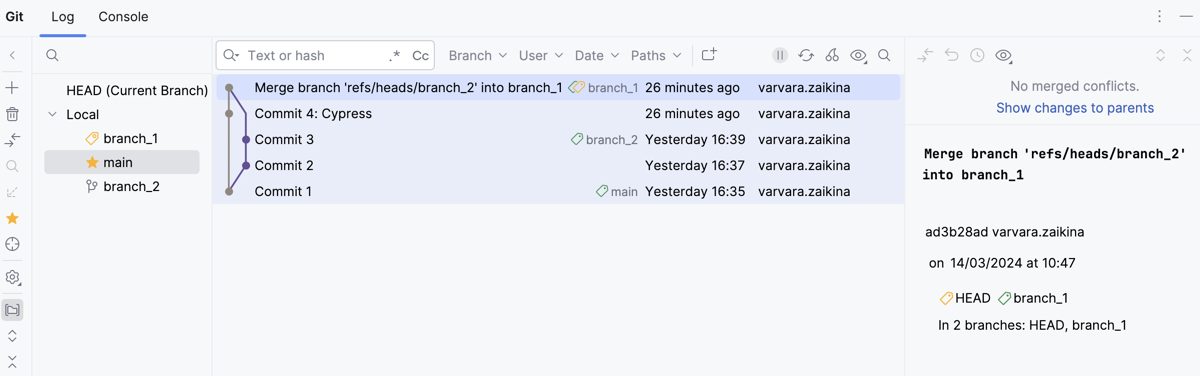Toggle Match Case Cc option
This screenshot has height=376, width=1200.
(x=420, y=56)
